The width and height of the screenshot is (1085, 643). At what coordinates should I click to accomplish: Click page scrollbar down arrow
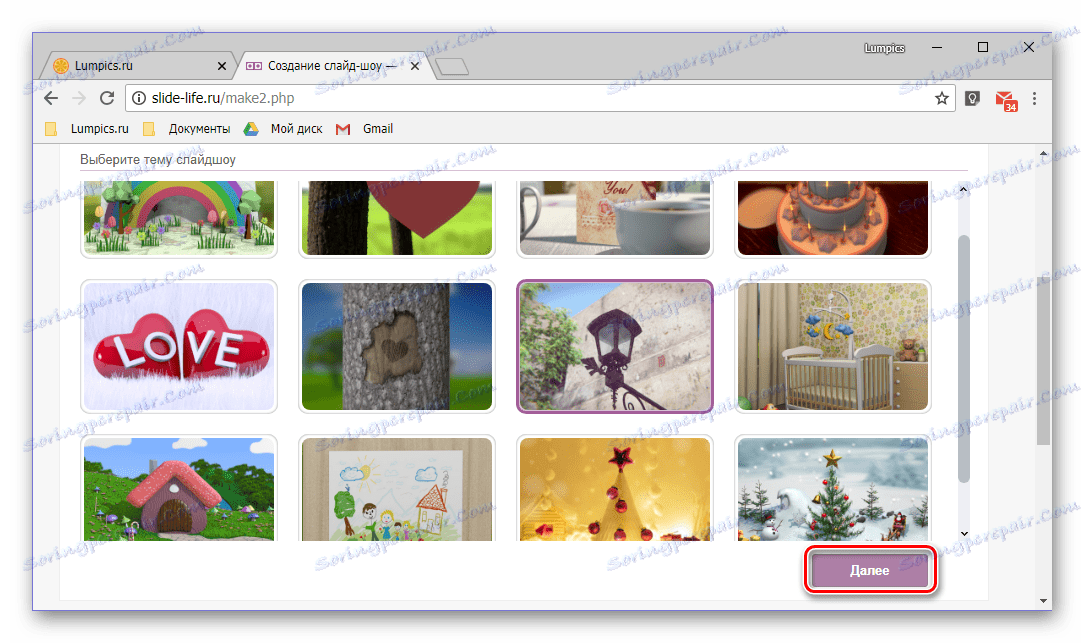coord(1043,601)
